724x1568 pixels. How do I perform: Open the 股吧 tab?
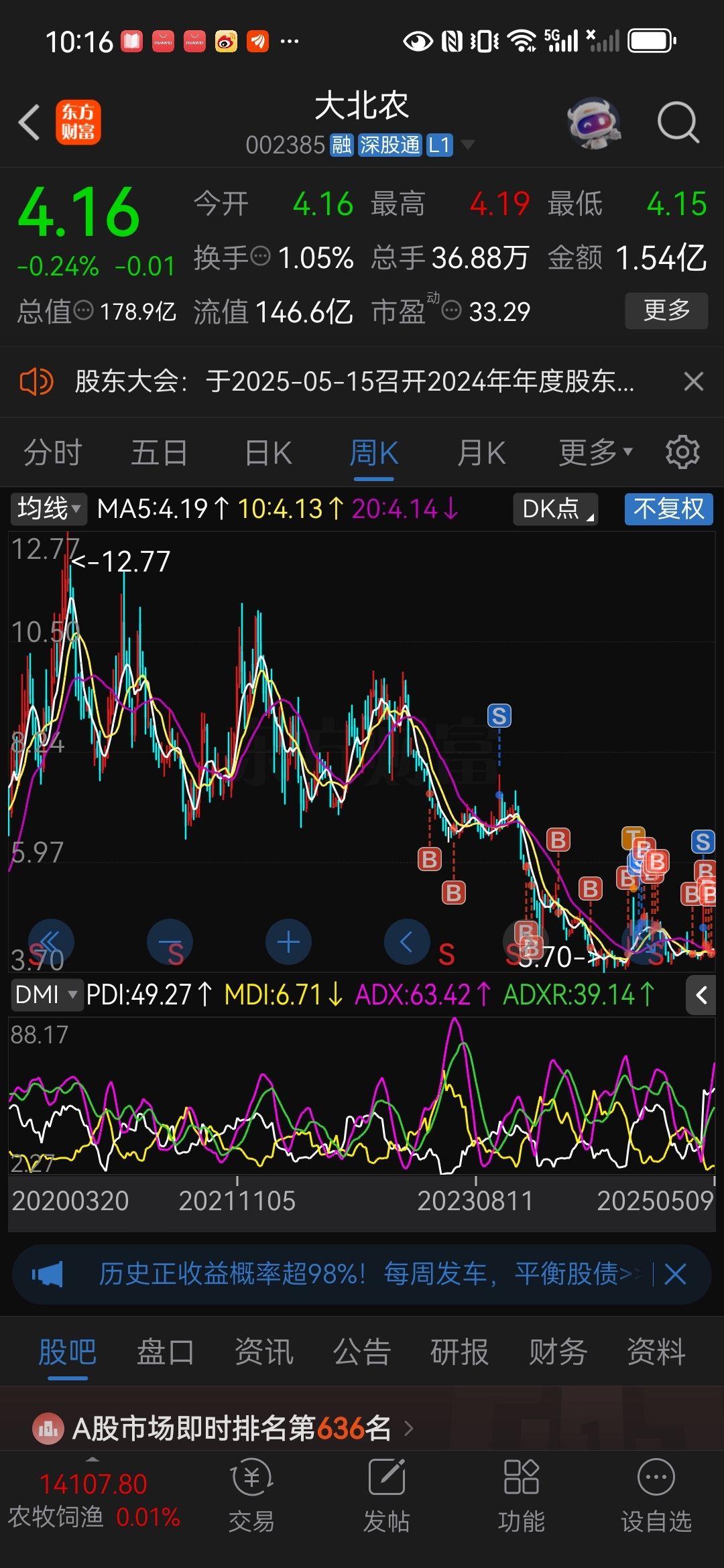(67, 1352)
